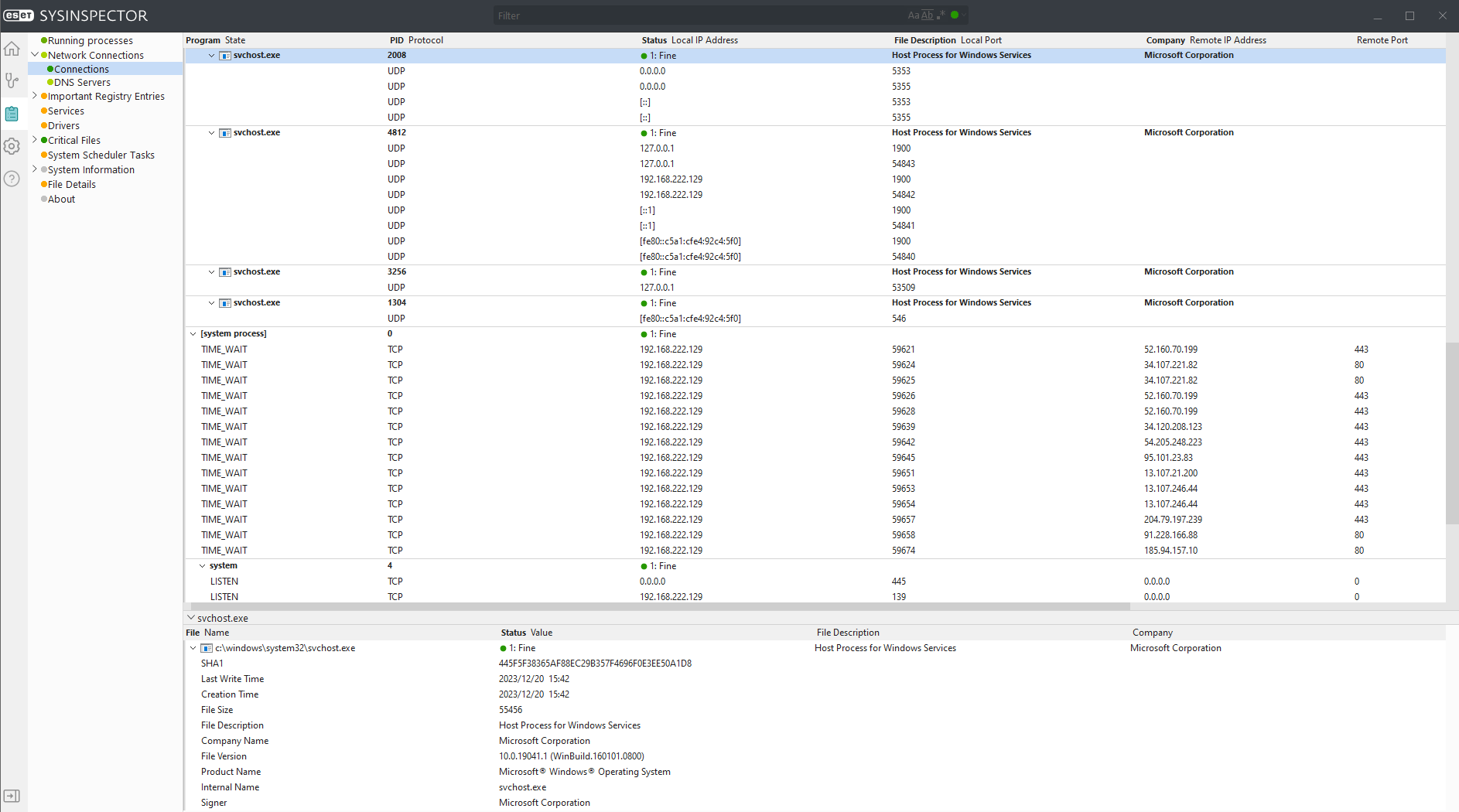
Task: Open the settings gear in sidebar
Action: click(x=12, y=146)
